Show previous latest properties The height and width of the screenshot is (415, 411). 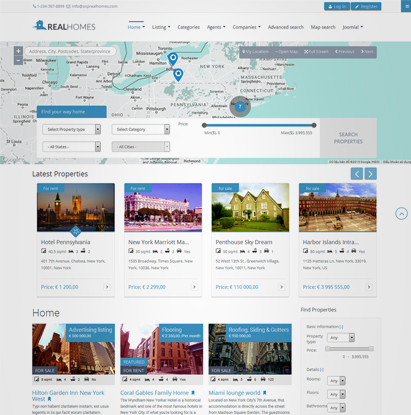pyautogui.click(x=357, y=174)
